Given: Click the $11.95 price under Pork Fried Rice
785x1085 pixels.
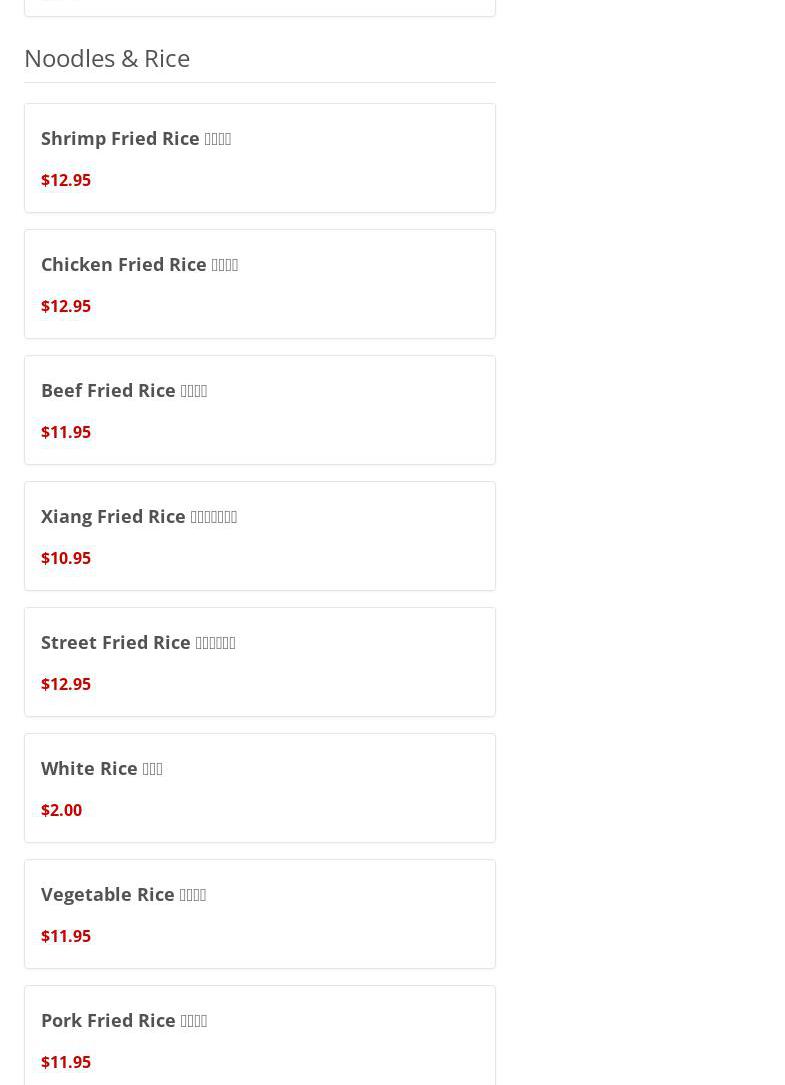Looking at the screenshot, I should 66,1061.
